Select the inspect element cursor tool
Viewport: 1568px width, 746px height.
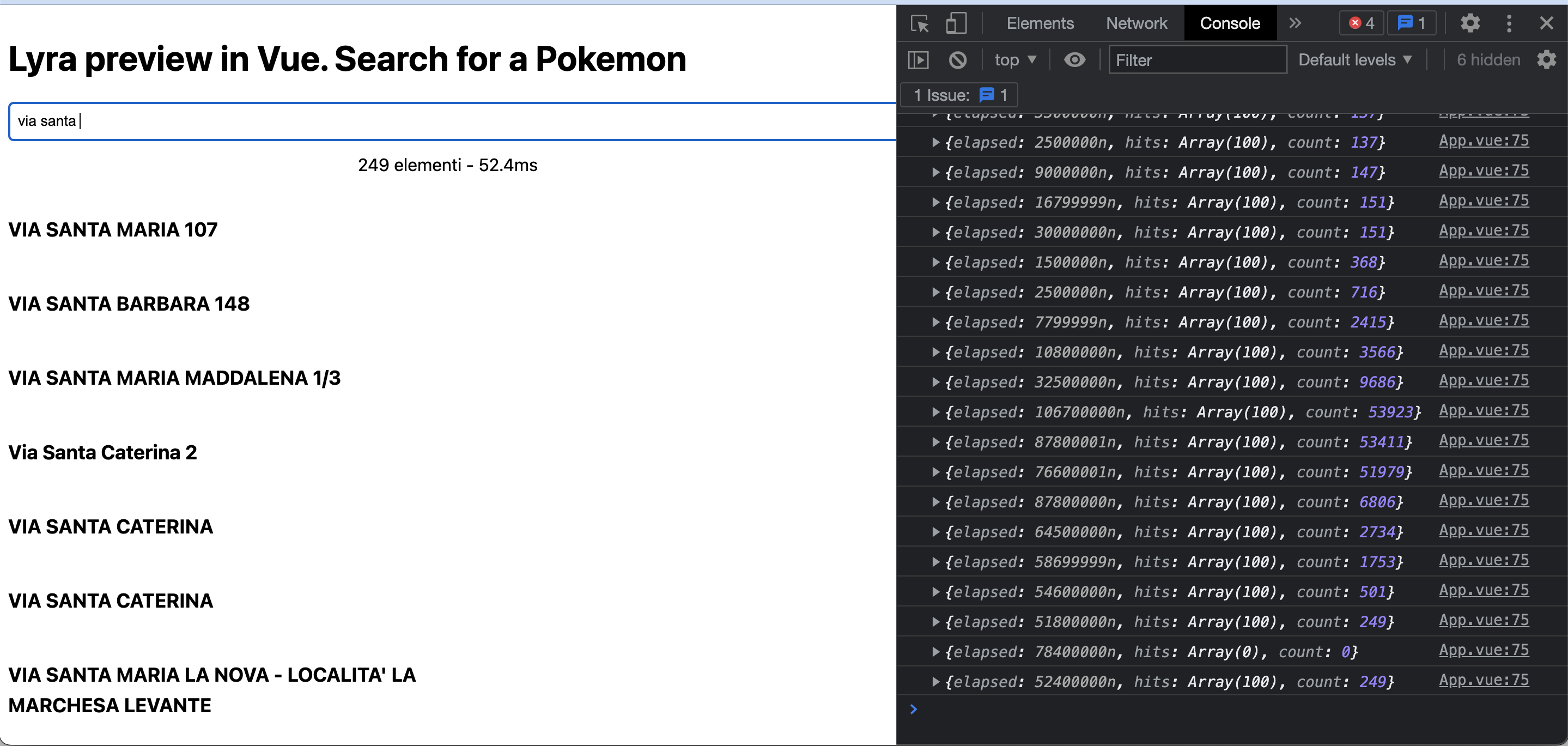pos(919,22)
